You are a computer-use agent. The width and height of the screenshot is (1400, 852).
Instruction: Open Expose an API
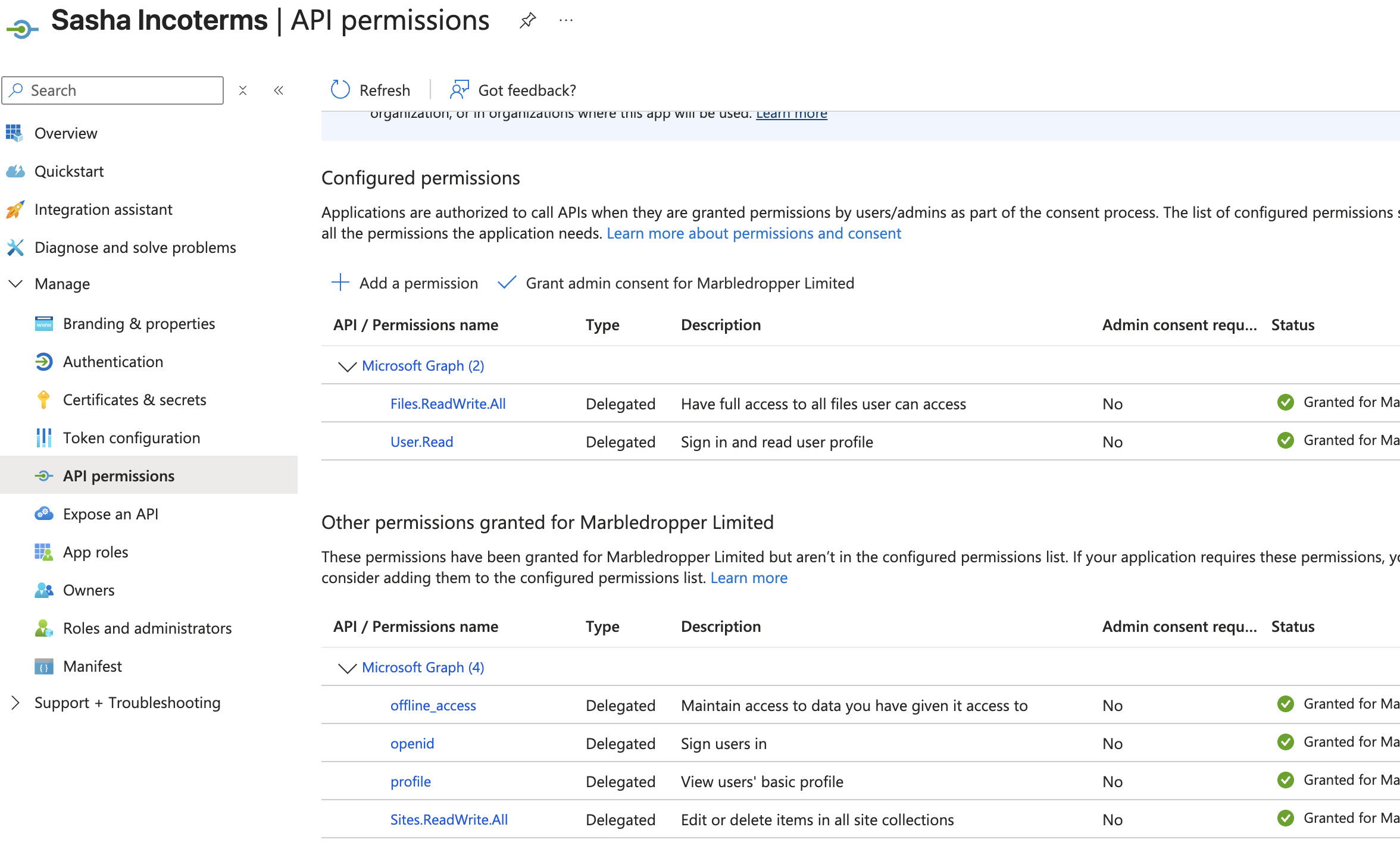coord(111,513)
